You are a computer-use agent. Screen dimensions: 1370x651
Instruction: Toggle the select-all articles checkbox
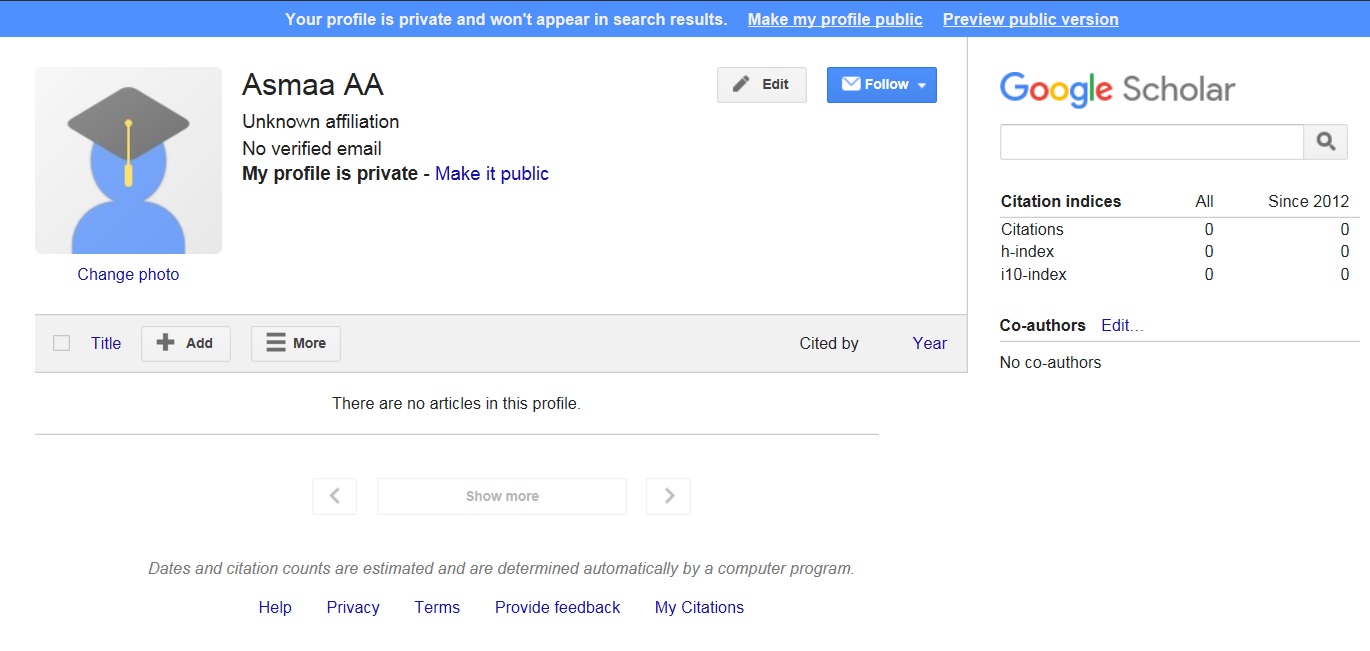pyautogui.click(x=61, y=342)
